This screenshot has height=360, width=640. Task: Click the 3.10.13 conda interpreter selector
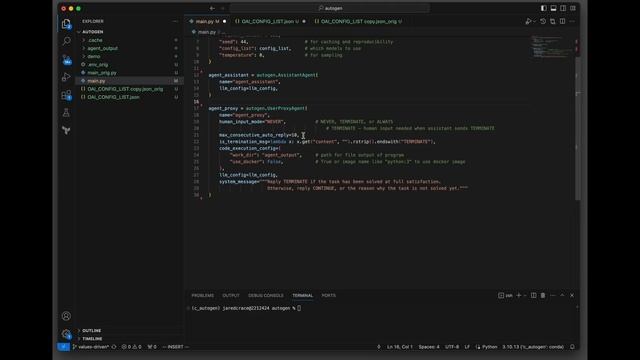[x=533, y=347]
